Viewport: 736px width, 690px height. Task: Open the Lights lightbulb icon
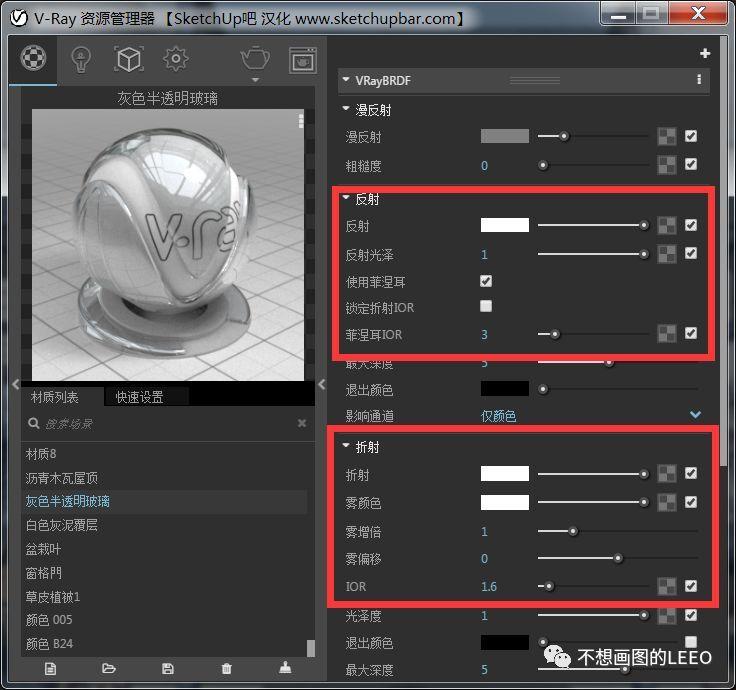(81, 60)
